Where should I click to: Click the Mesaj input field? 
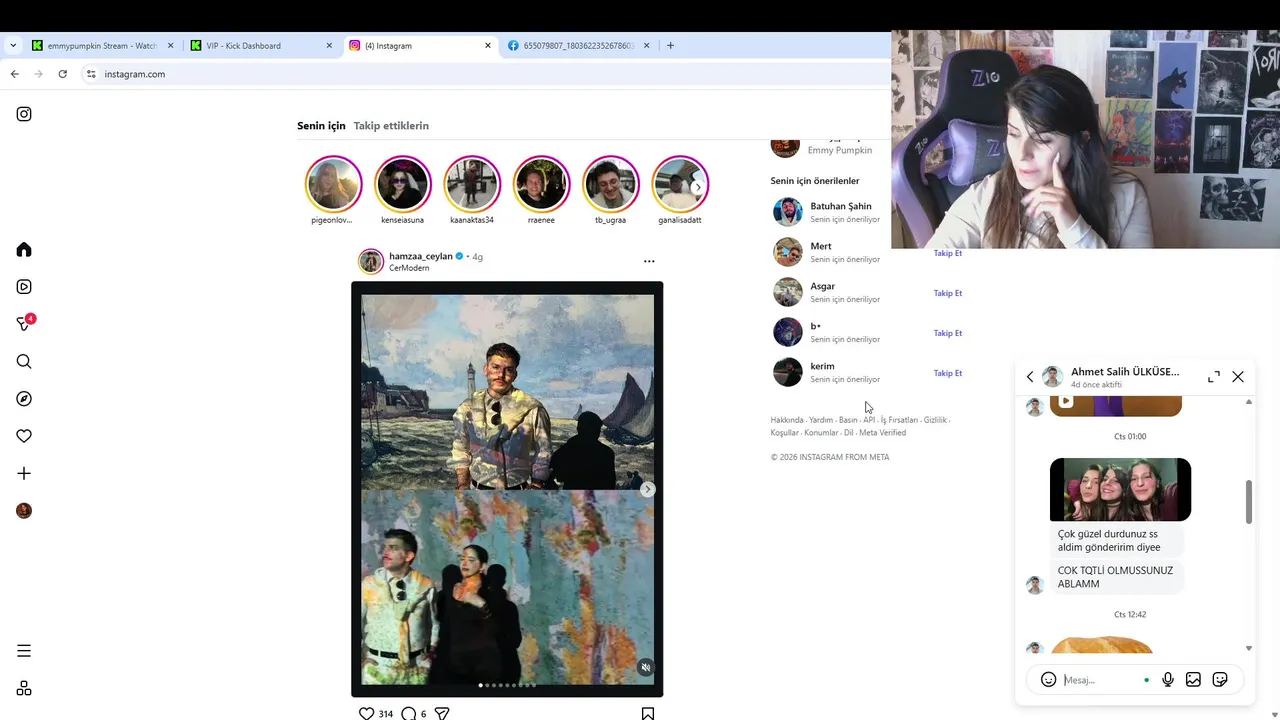pos(1100,680)
